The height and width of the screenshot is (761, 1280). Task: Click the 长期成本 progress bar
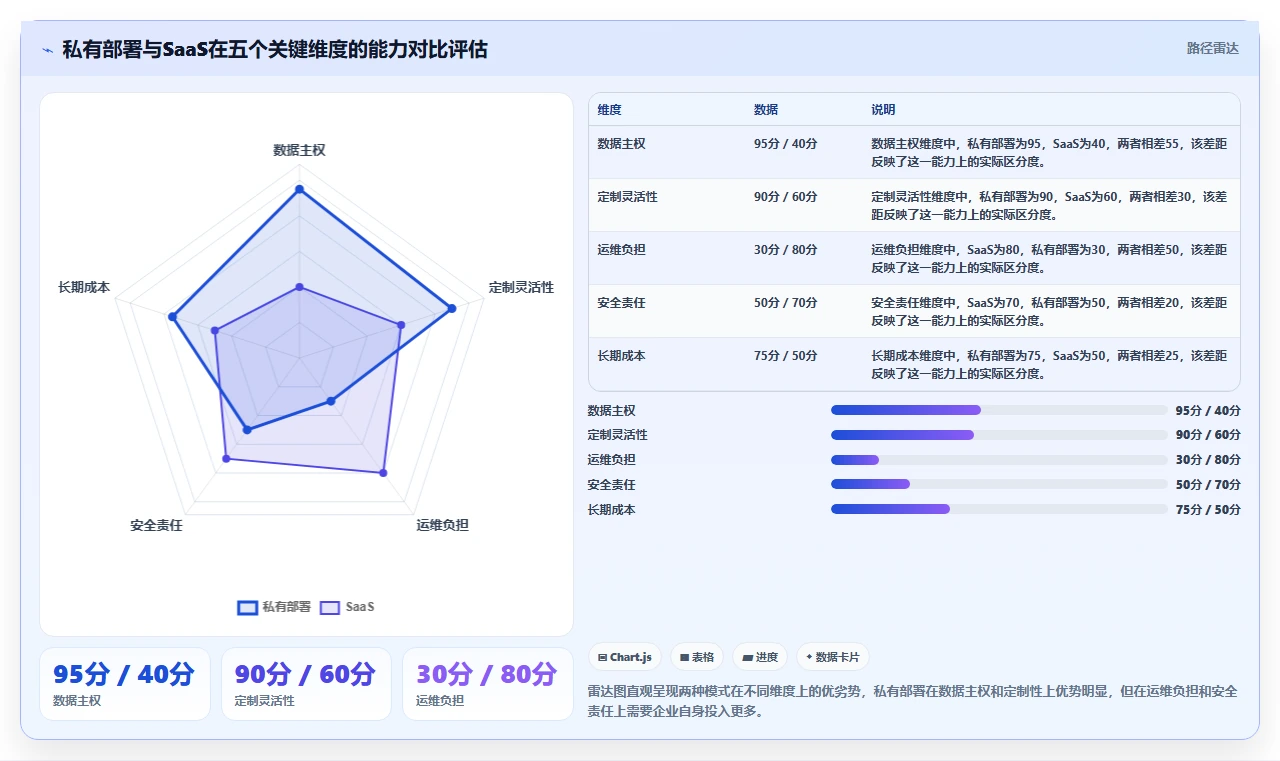(999, 509)
